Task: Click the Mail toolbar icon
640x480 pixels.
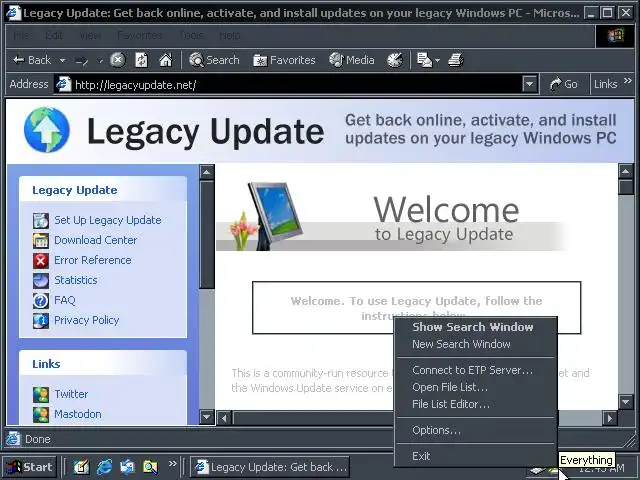Action: coord(424,60)
